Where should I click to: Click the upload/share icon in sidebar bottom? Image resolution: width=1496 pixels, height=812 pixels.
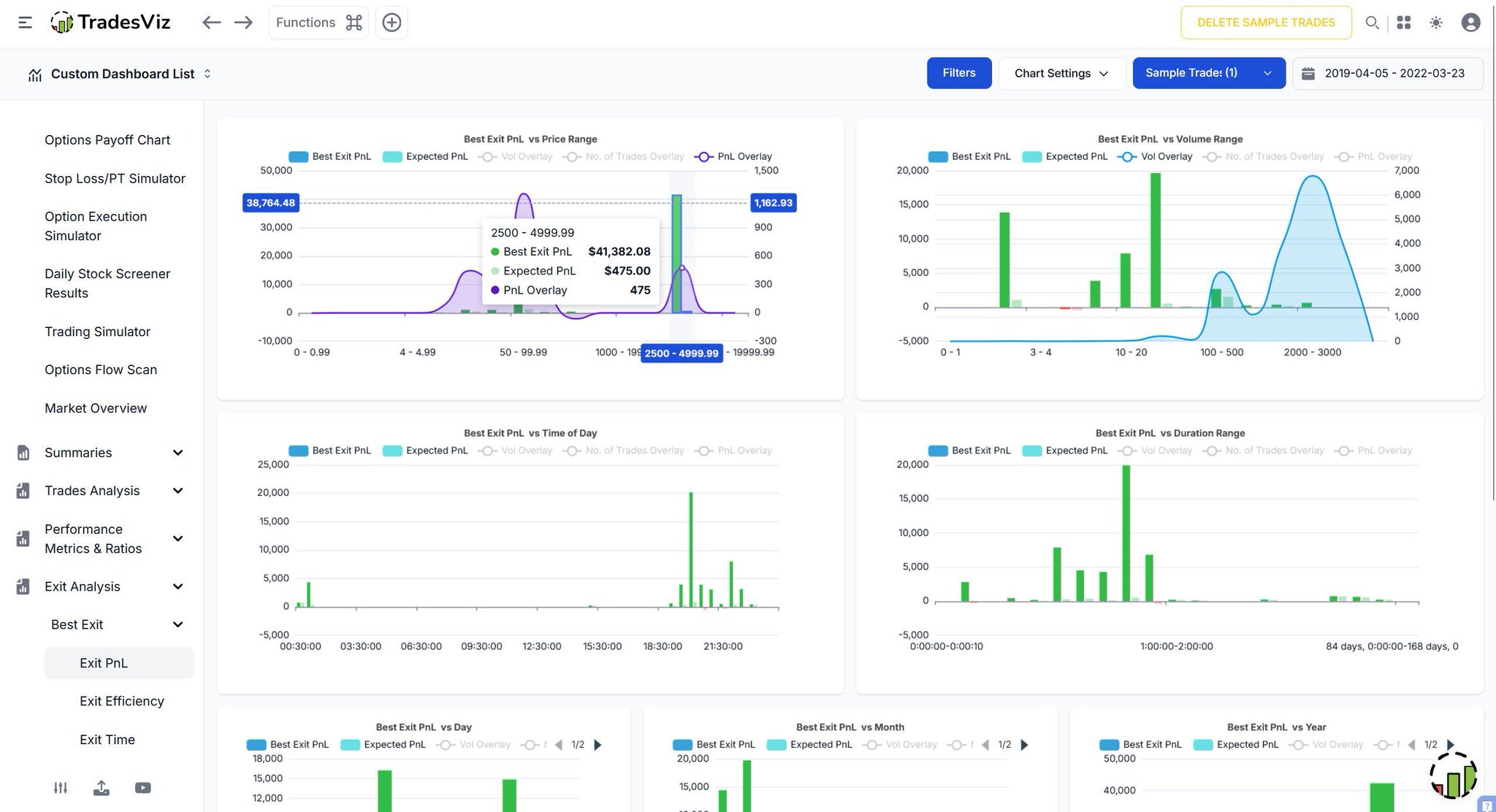[x=102, y=788]
